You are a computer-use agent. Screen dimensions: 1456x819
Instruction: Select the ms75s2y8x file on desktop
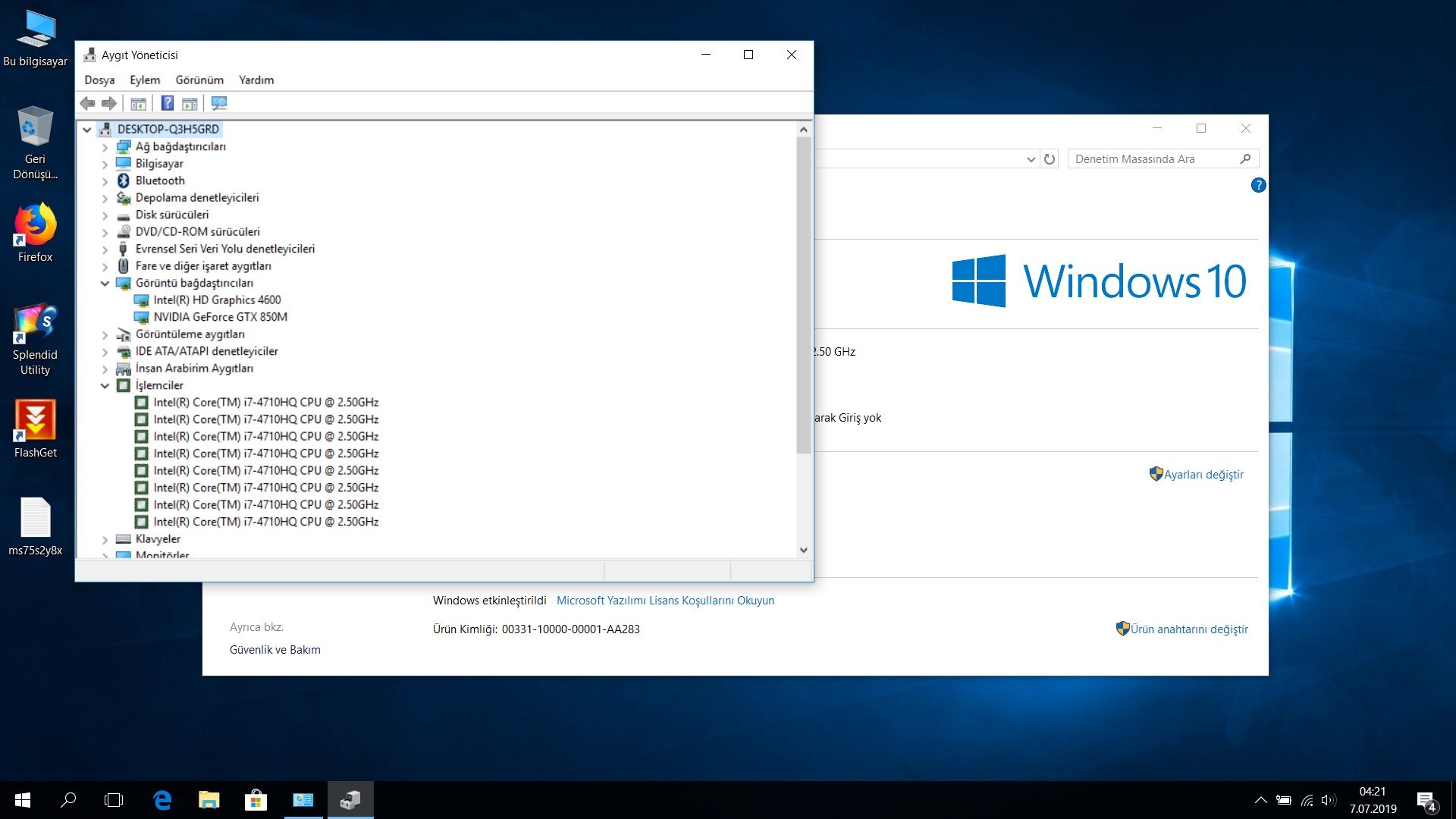tap(35, 526)
